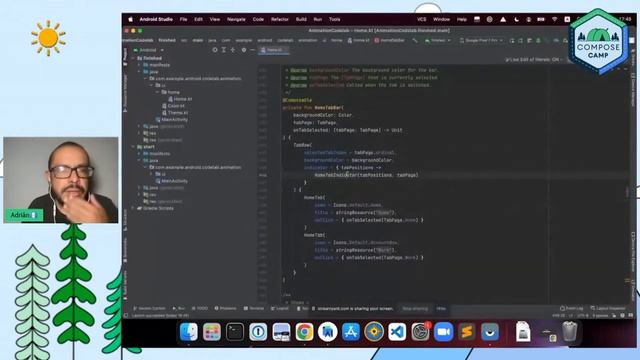Open the Google Pixel device selector dropdown
The height and width of the screenshot is (360, 640).
coord(481,40)
